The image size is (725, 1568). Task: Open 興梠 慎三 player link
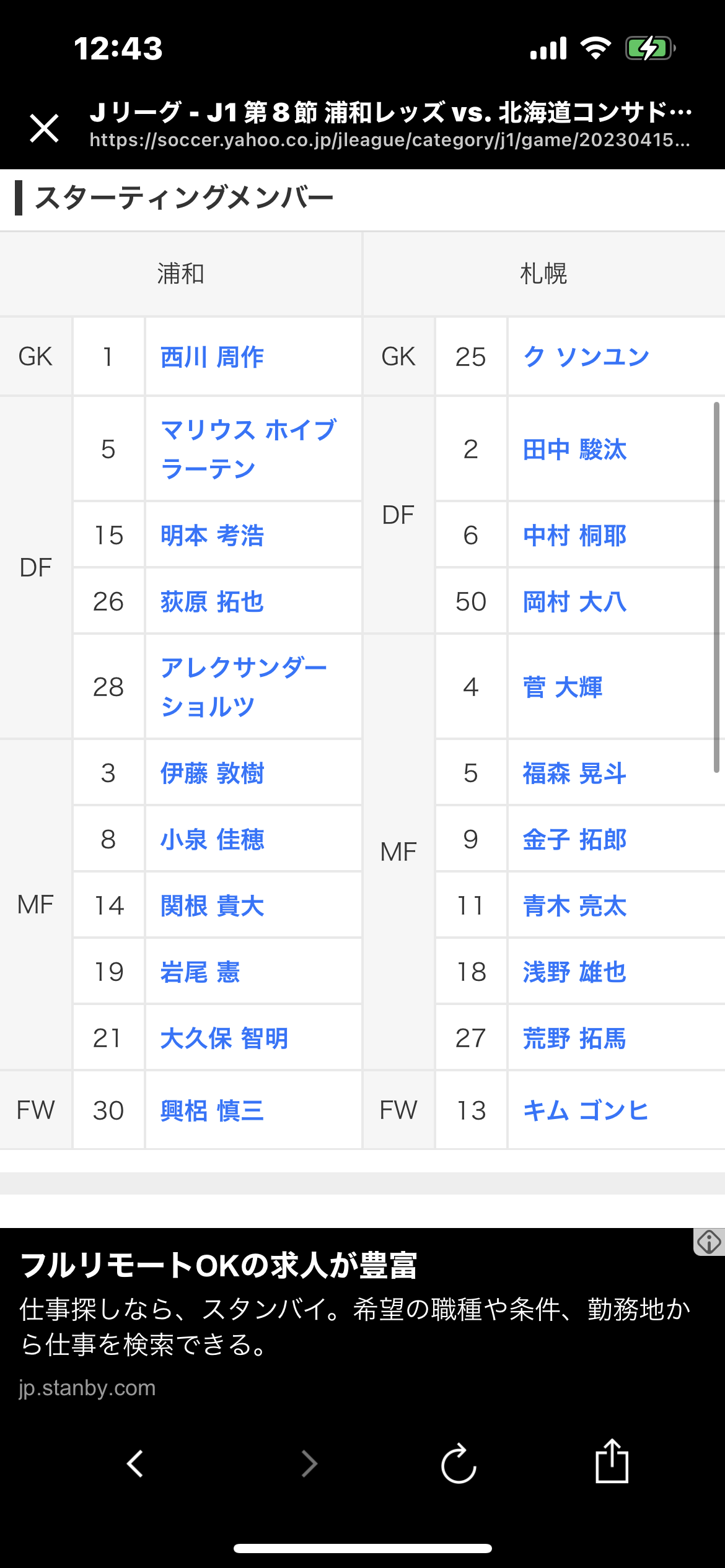click(x=212, y=1110)
